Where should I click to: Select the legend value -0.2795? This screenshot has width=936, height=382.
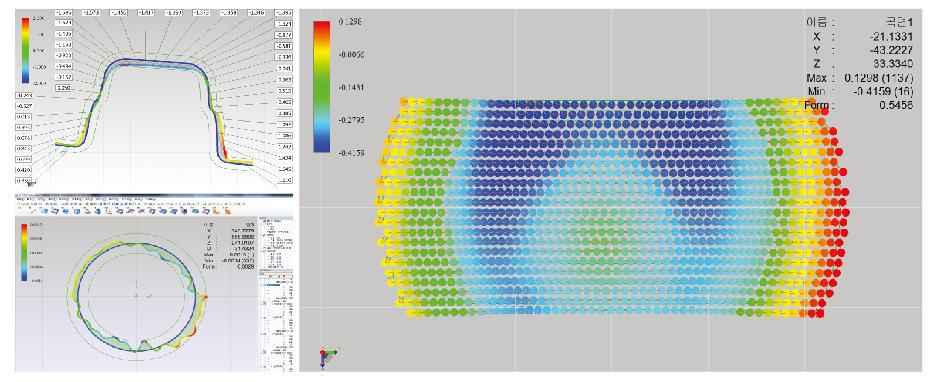point(352,120)
